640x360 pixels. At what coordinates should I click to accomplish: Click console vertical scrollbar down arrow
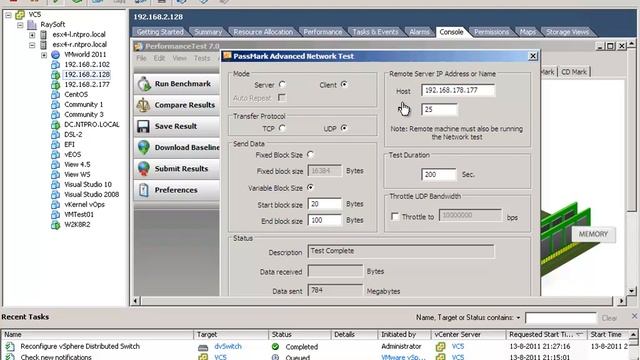pyautogui.click(x=632, y=291)
